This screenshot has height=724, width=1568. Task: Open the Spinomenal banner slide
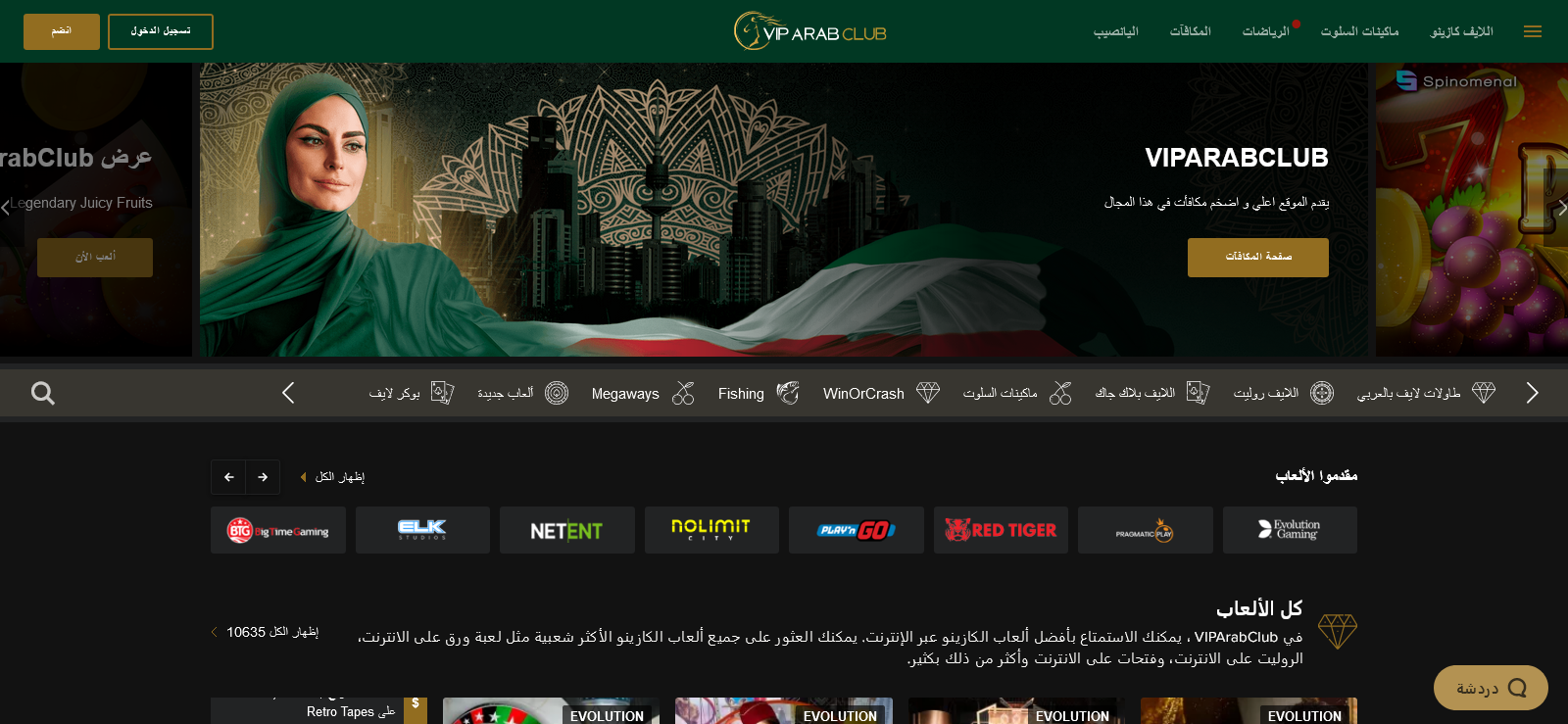1471,210
